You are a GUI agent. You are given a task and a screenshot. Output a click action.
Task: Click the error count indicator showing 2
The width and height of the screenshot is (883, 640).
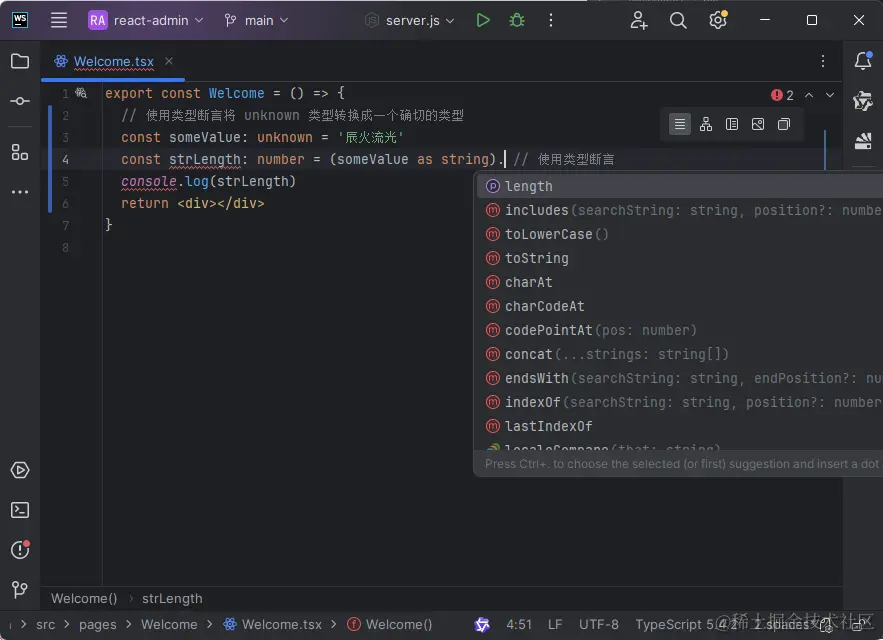coord(782,95)
